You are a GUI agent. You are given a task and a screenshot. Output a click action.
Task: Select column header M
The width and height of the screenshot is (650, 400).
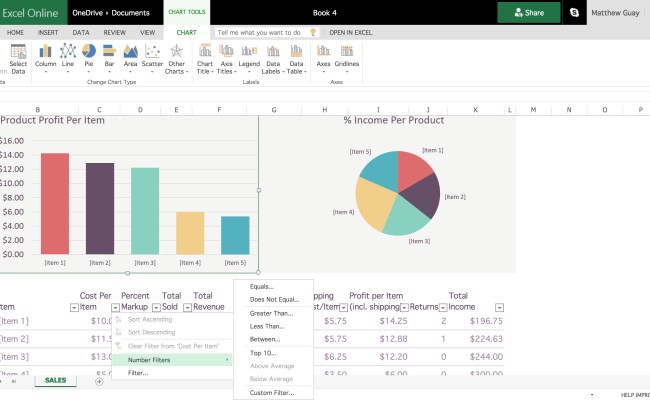point(533,110)
